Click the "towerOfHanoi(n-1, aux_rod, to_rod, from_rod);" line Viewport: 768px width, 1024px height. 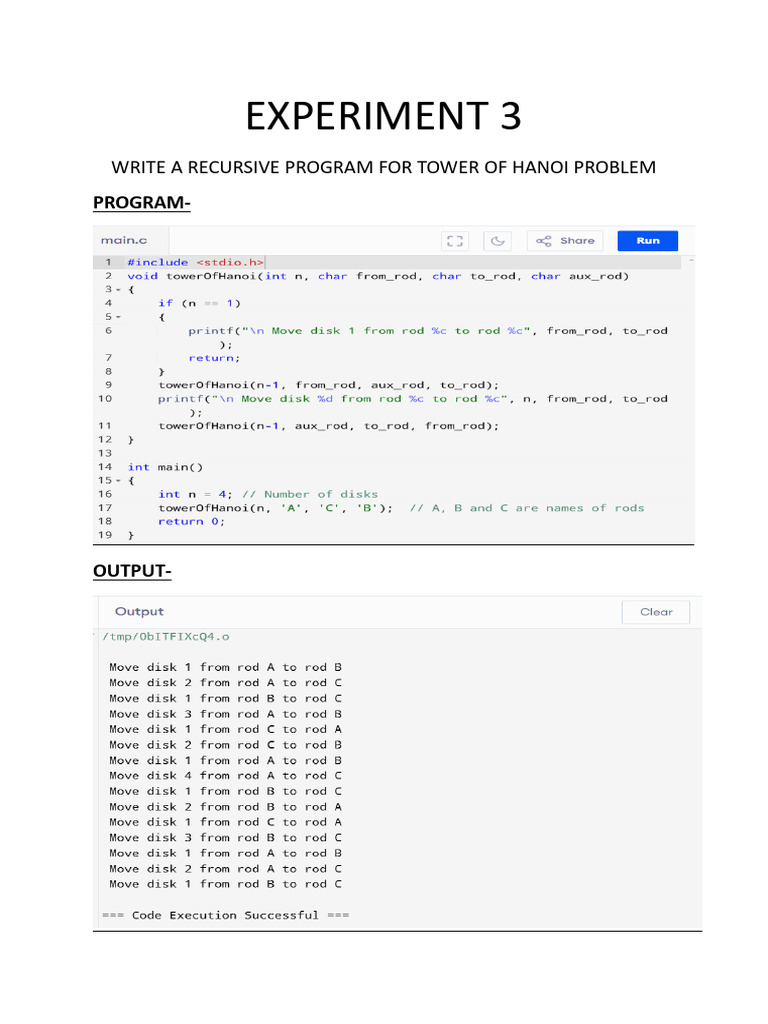(328, 426)
